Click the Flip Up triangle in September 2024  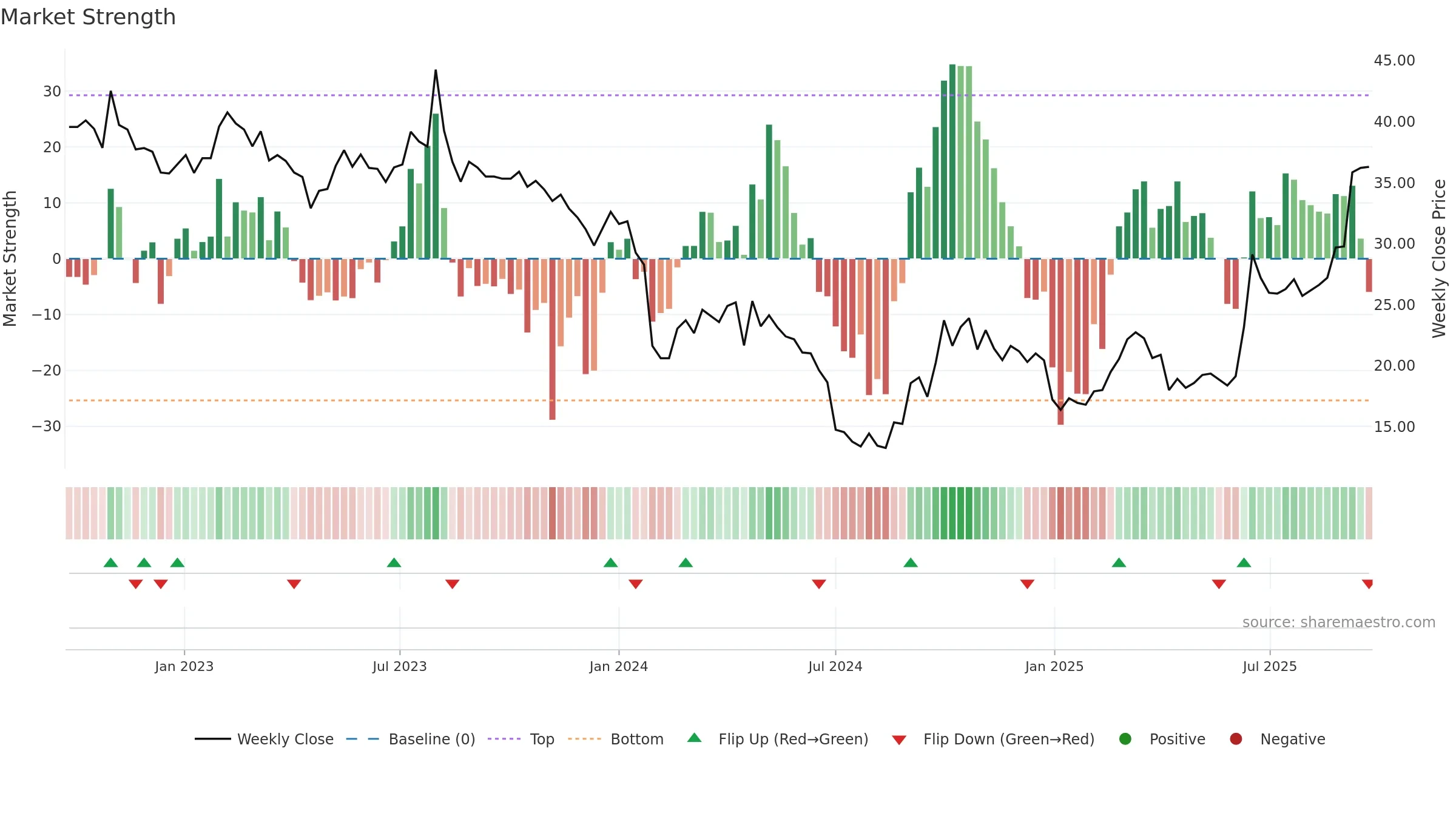coord(911,562)
